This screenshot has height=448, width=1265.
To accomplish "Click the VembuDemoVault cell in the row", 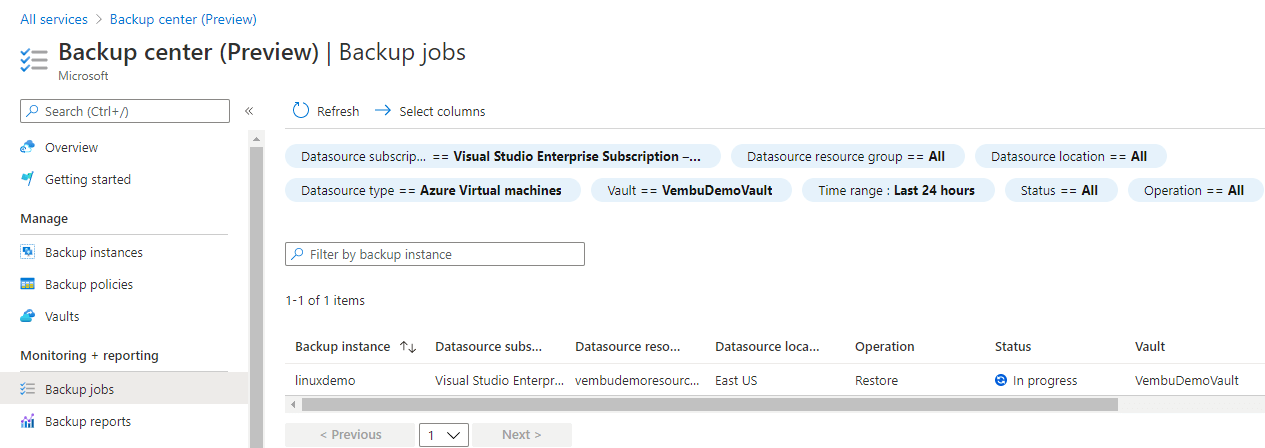I will (x=1187, y=380).
